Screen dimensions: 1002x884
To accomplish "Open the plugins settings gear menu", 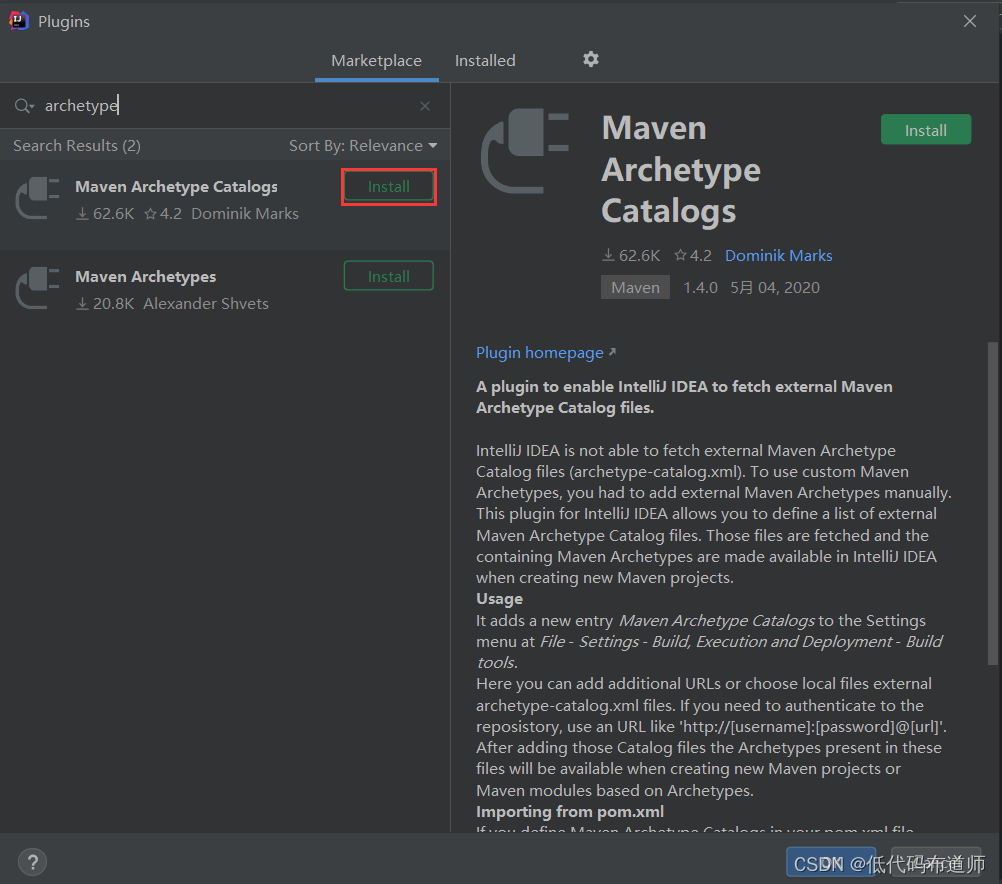I will coord(590,59).
